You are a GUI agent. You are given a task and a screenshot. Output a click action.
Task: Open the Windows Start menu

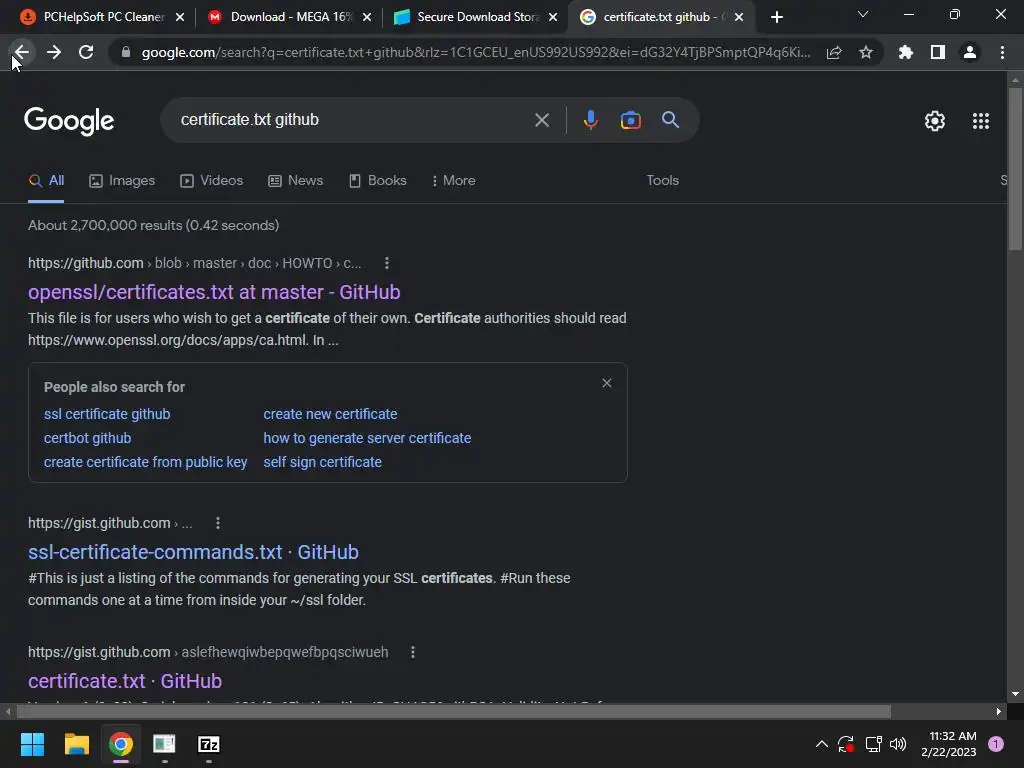(x=32, y=744)
